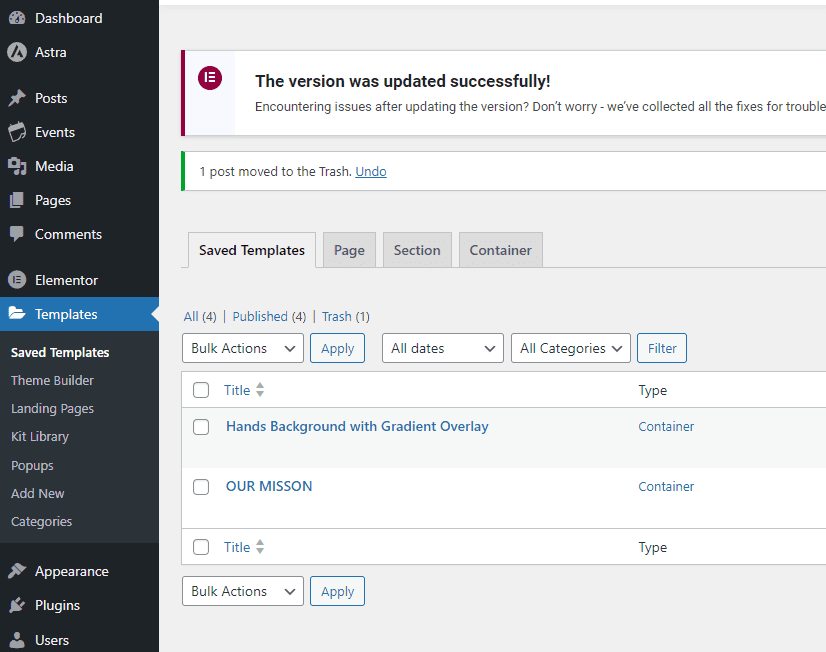Click the Posts pushpin icon
This screenshot has height=652, width=826.
tap(16, 98)
